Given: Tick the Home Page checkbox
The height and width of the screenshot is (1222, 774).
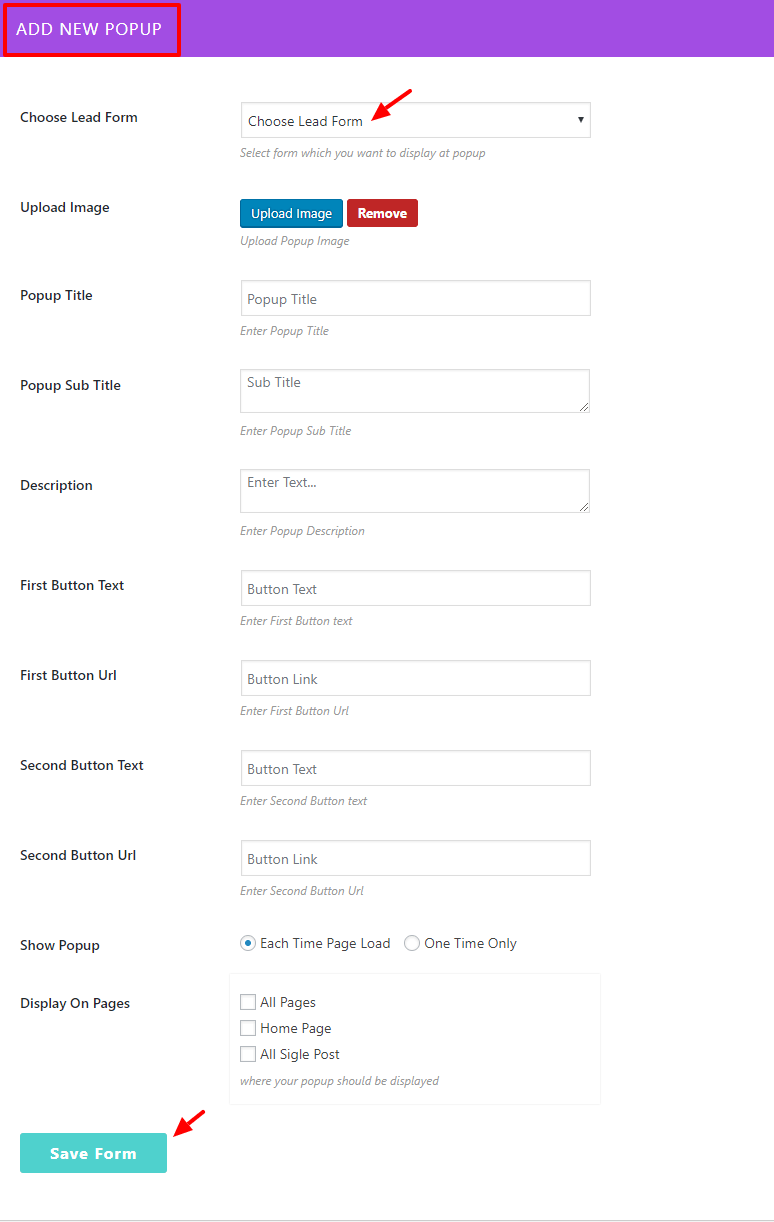Looking at the screenshot, I should (x=248, y=1028).
